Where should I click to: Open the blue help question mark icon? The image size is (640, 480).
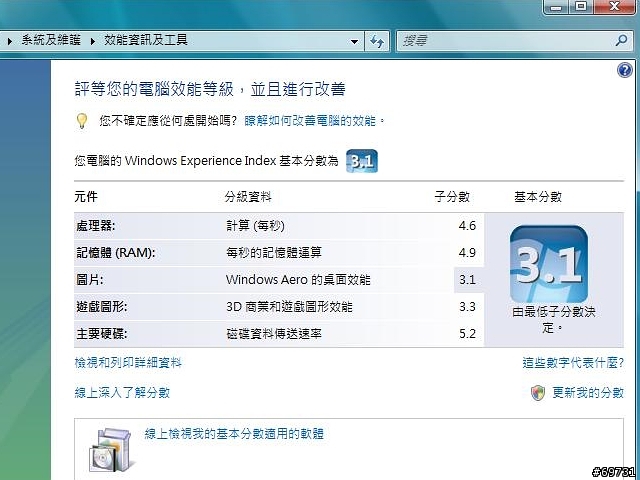[624, 70]
